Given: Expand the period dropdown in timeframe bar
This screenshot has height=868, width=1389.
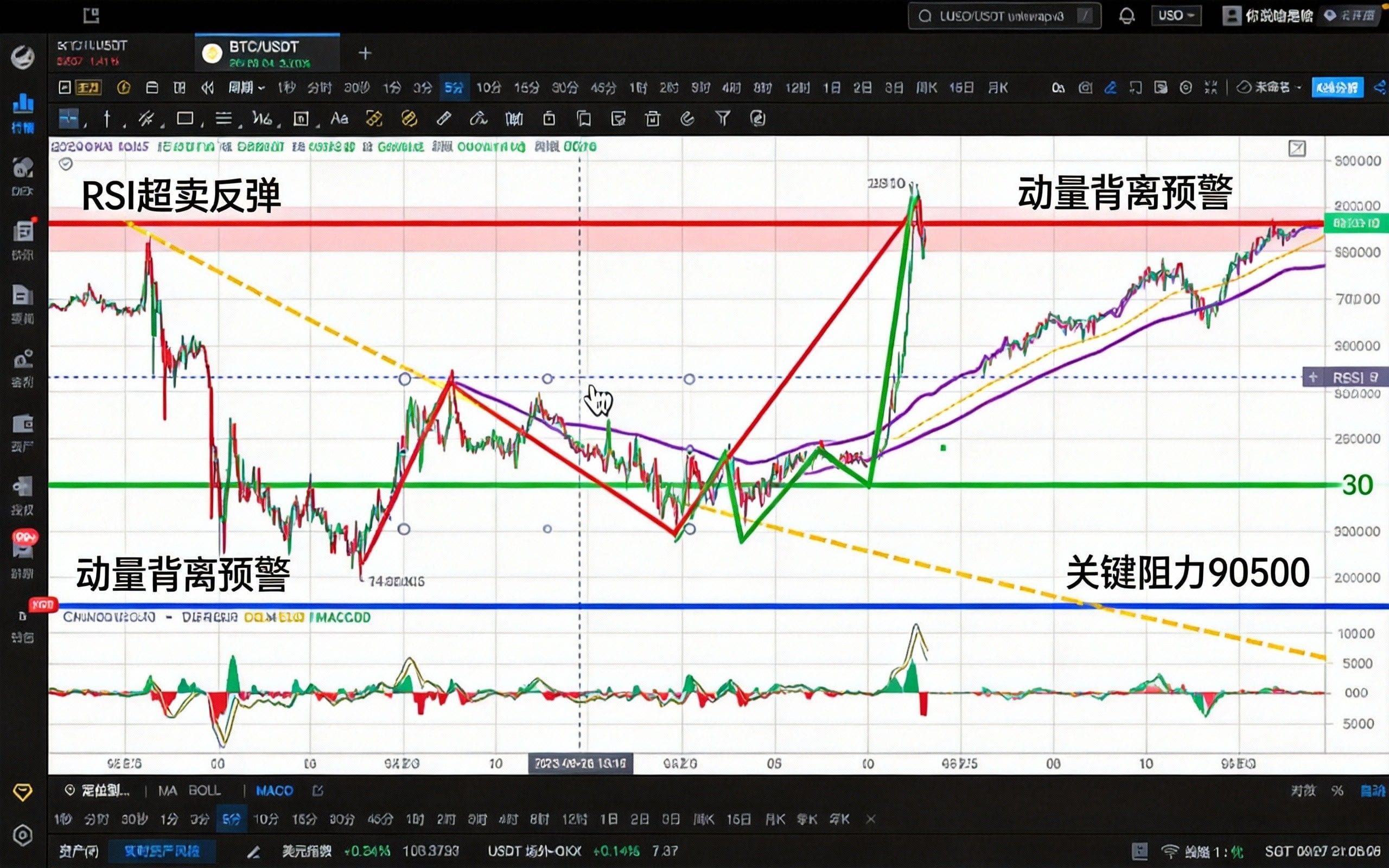Looking at the screenshot, I should click(x=247, y=88).
